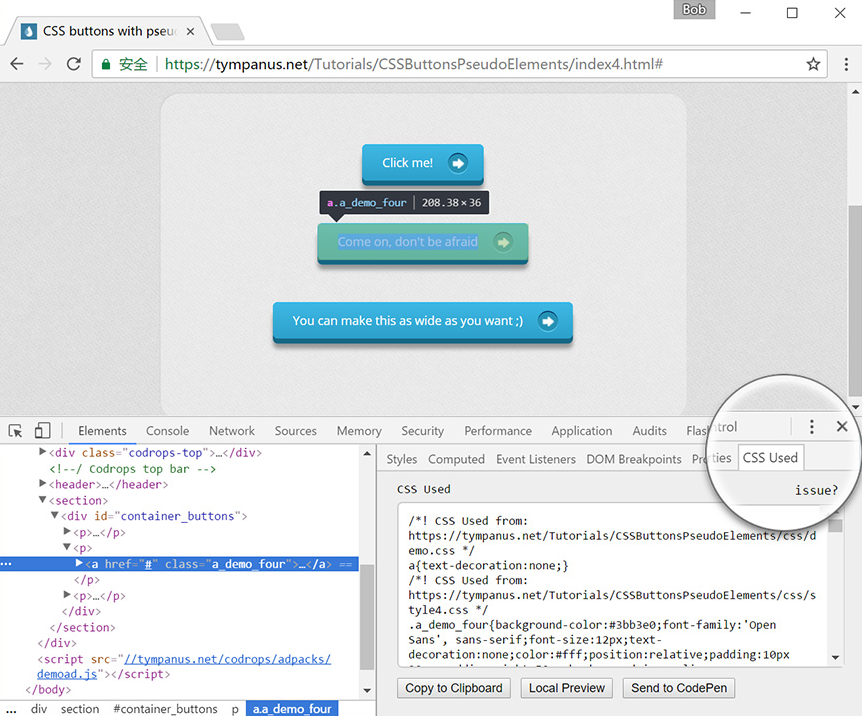This screenshot has height=716, width=862.
Task: Bookmark page using the star icon
Action: coord(813,64)
